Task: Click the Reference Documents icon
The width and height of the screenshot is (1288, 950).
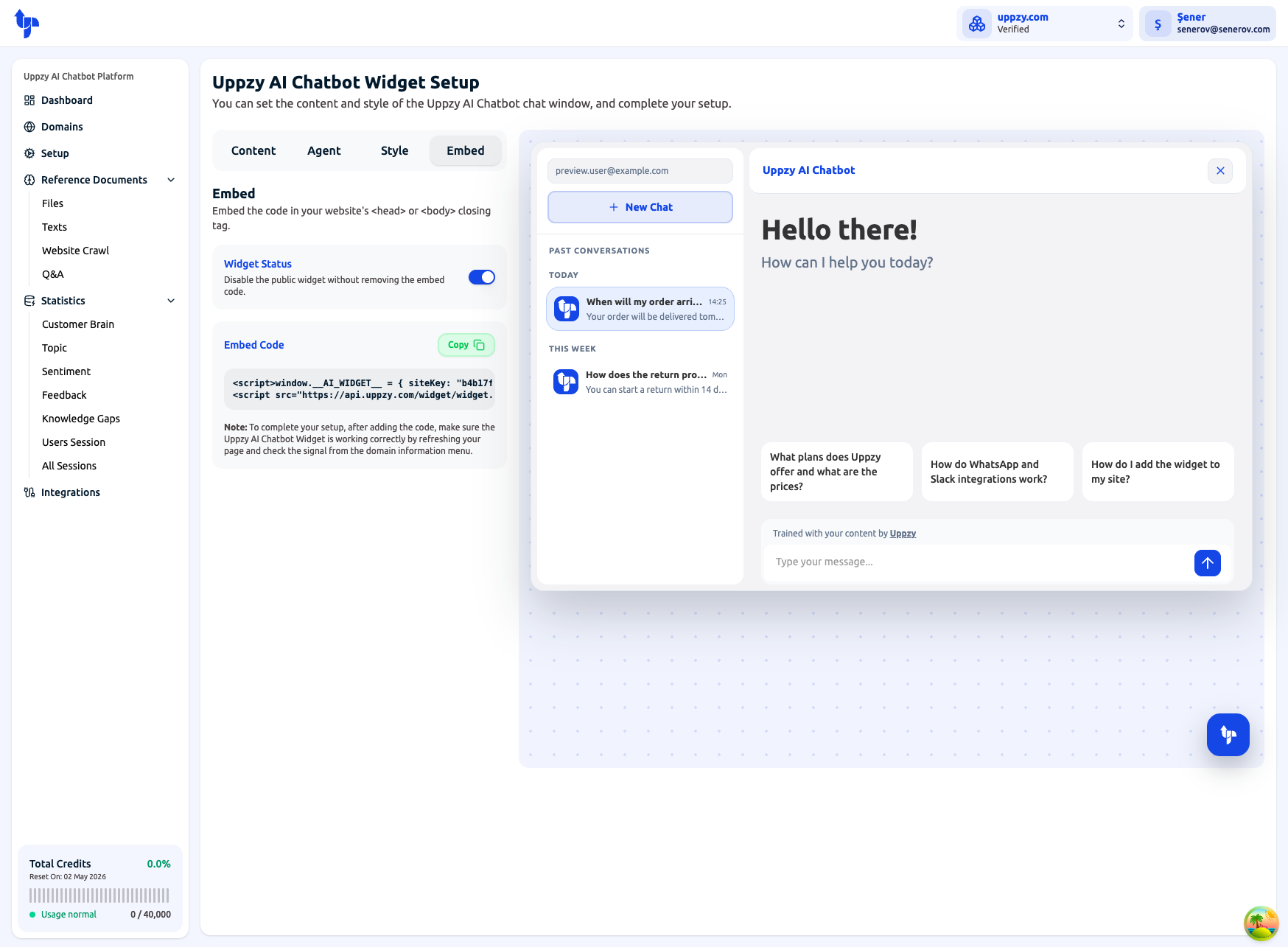Action: 29,180
